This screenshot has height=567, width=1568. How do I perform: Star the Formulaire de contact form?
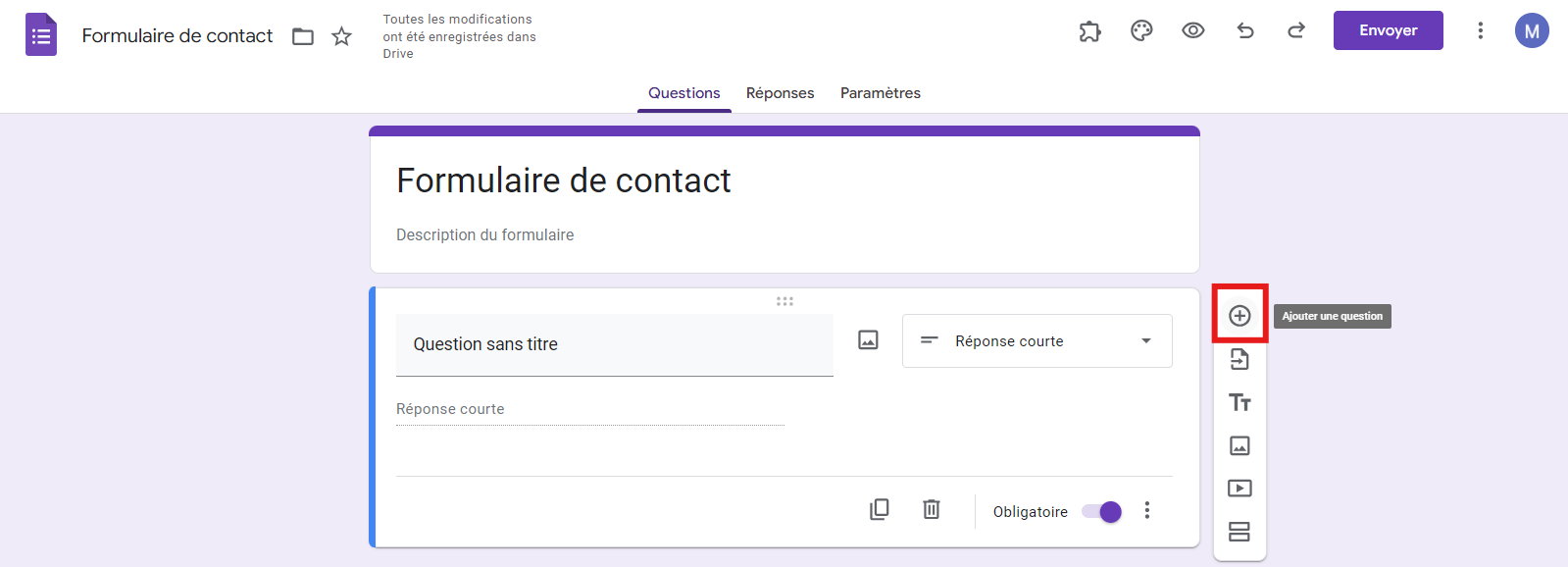341,36
